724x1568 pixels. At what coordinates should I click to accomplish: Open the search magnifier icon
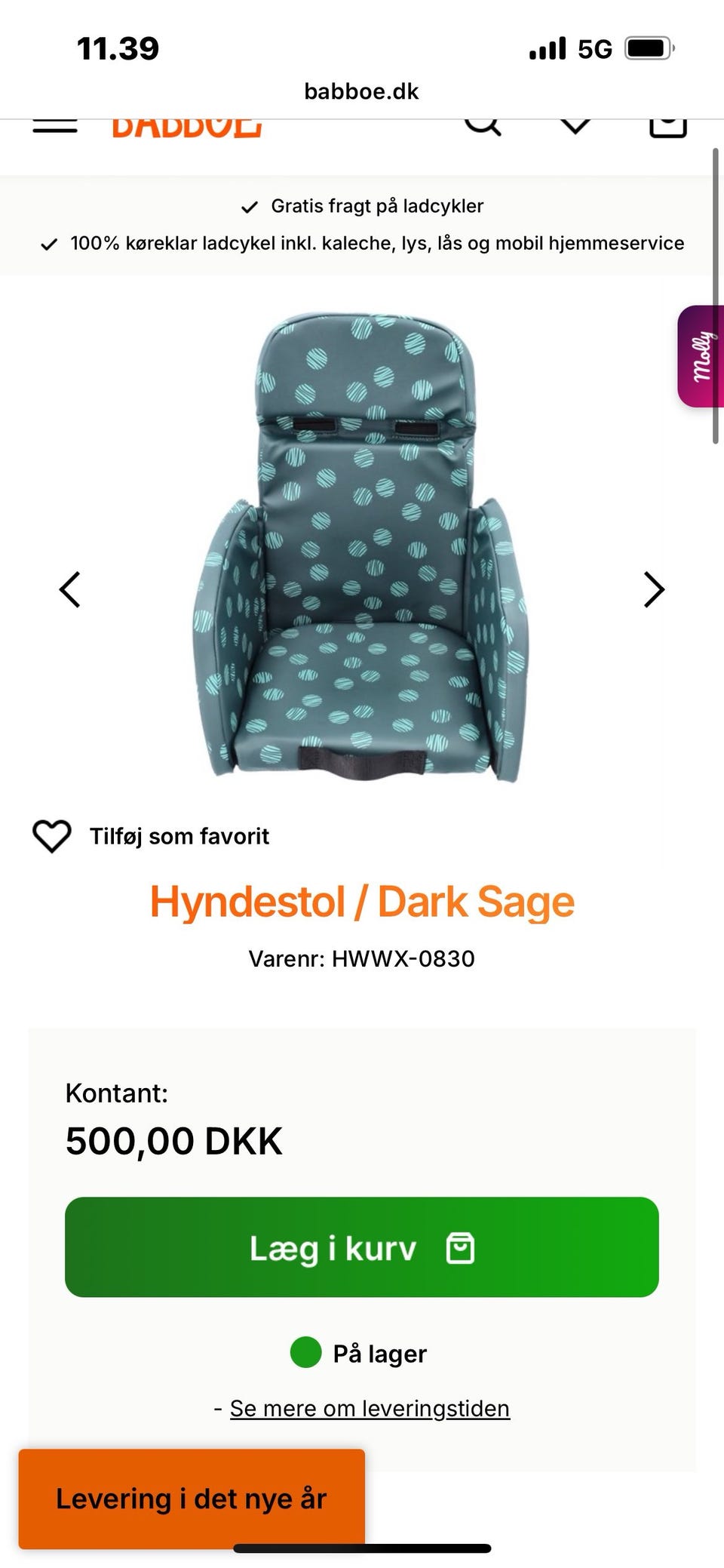click(483, 126)
